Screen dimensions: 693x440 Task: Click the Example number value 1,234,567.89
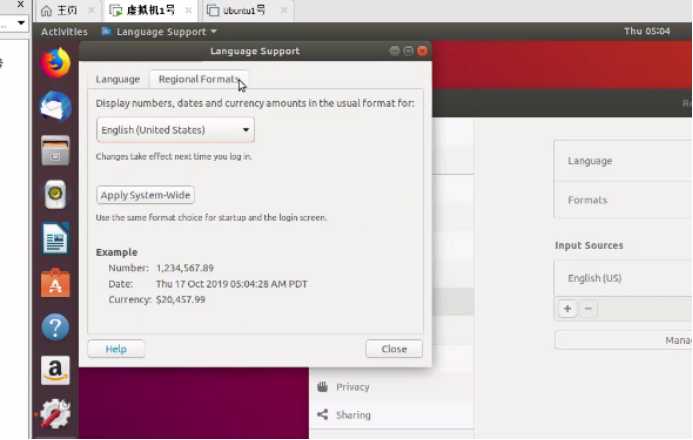[x=185, y=268]
